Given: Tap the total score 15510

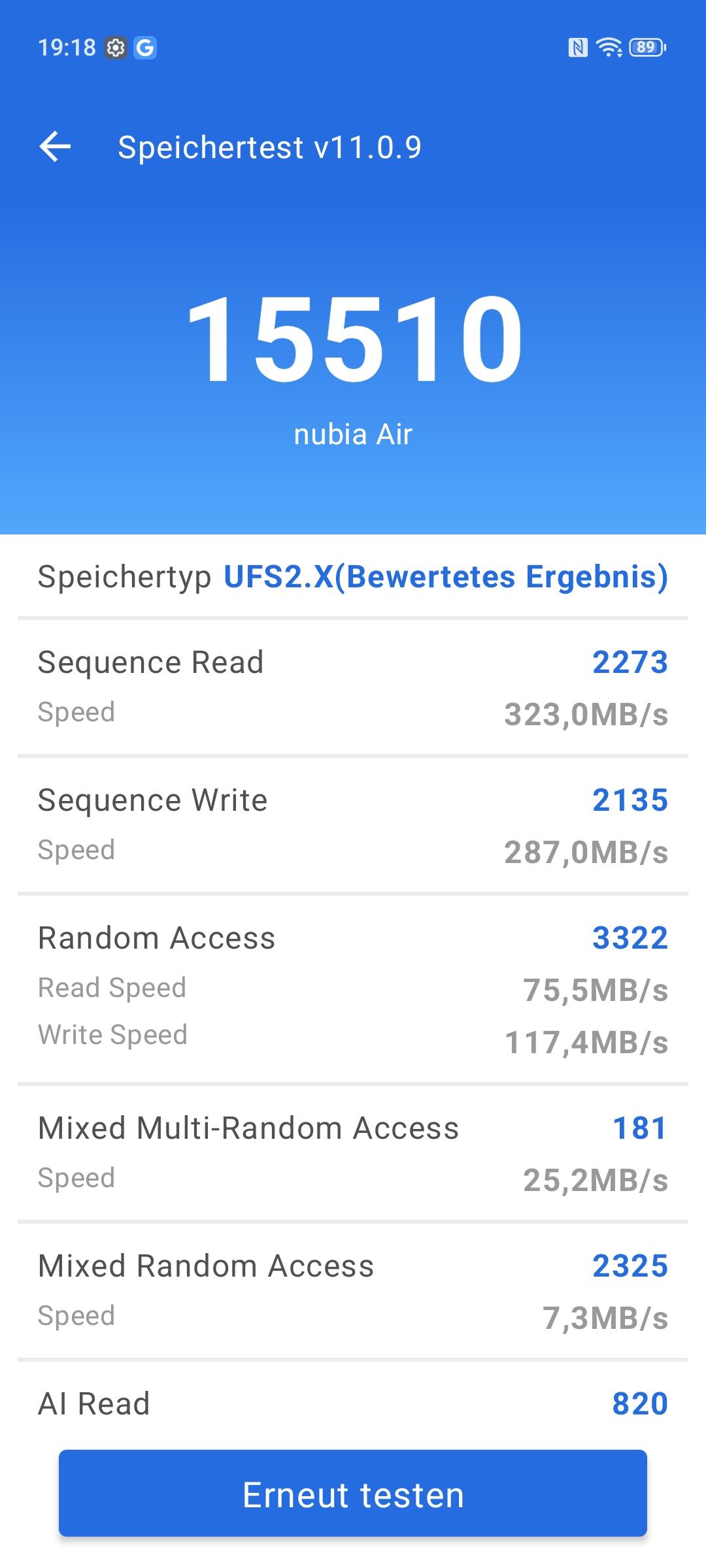Looking at the screenshot, I should (x=354, y=340).
